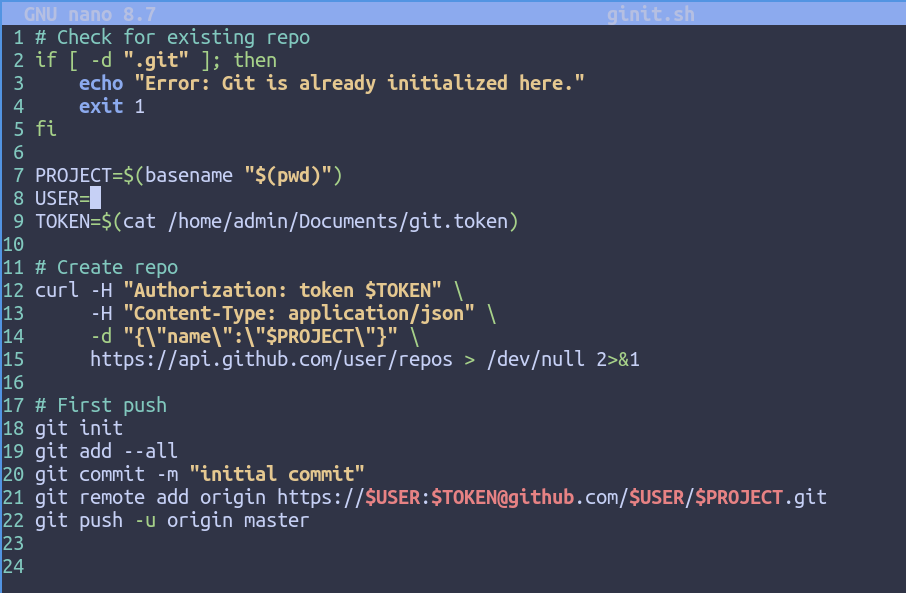Viewport: 906px width, 593px height.
Task: Click the "TOKEN" variable on line 9
Action: pos(62,221)
